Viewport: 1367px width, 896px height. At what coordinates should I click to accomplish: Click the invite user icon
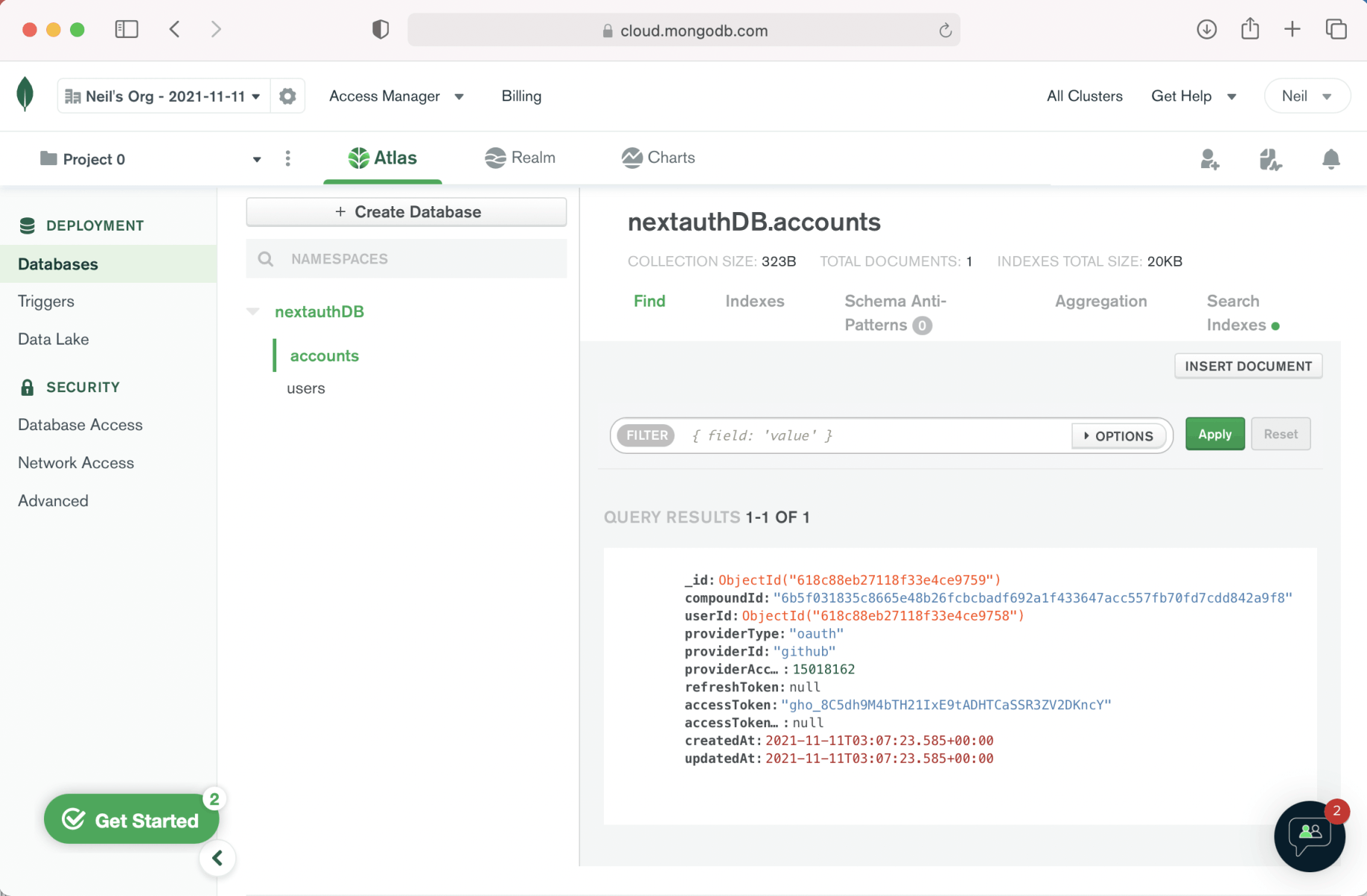point(1209,159)
